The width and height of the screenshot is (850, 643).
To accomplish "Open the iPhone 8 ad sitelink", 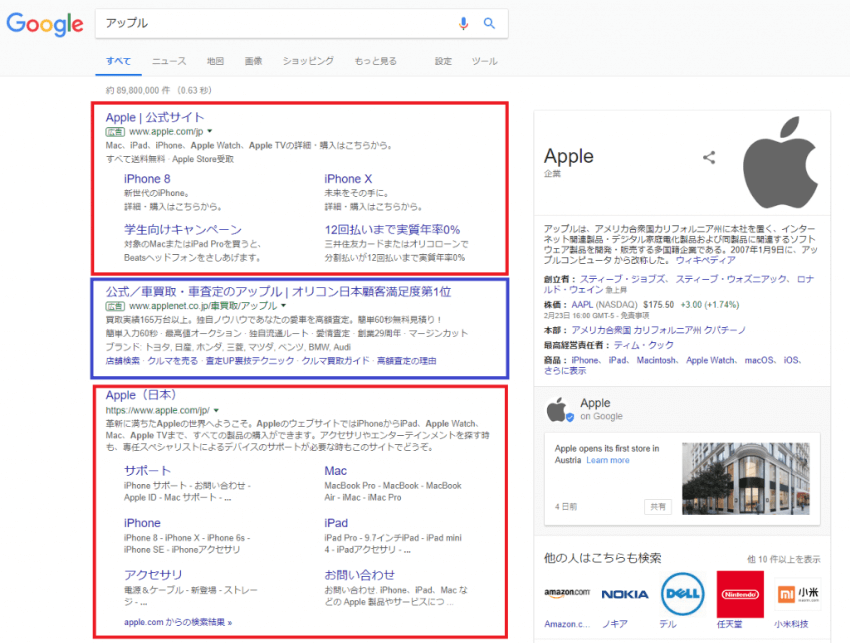I will click(x=147, y=179).
